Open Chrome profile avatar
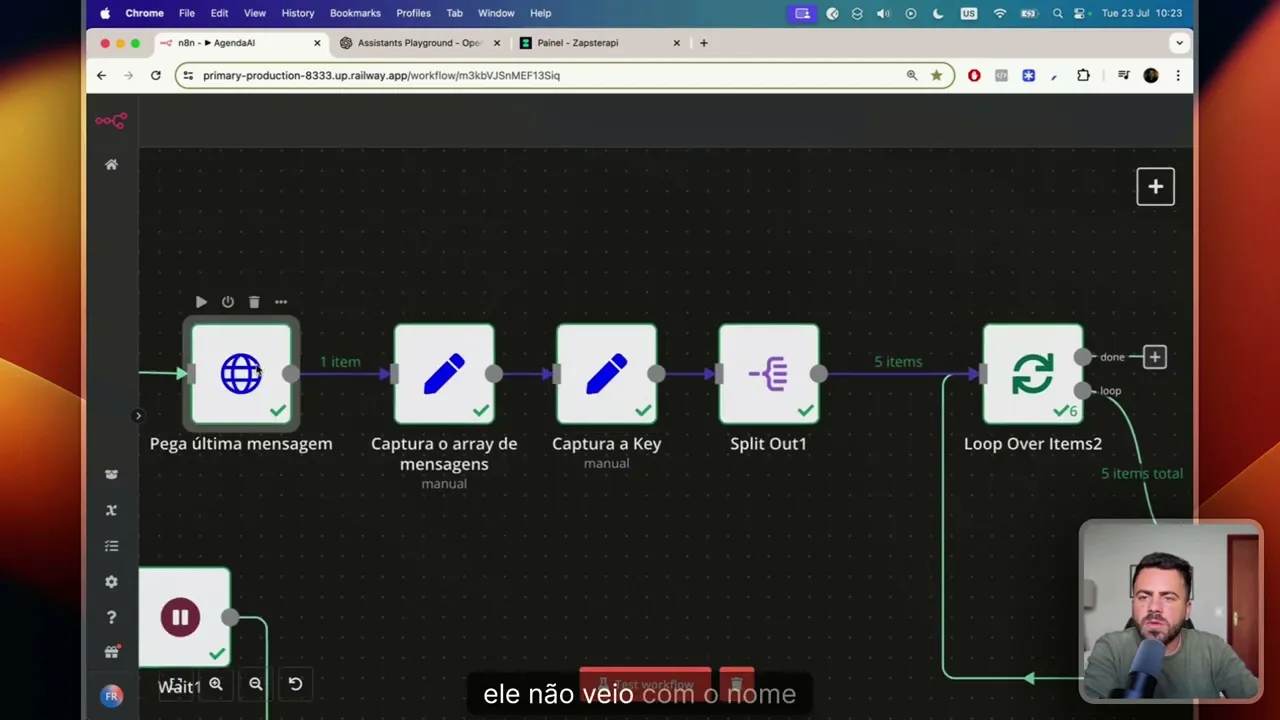The width and height of the screenshot is (1280, 720). pos(1151,75)
